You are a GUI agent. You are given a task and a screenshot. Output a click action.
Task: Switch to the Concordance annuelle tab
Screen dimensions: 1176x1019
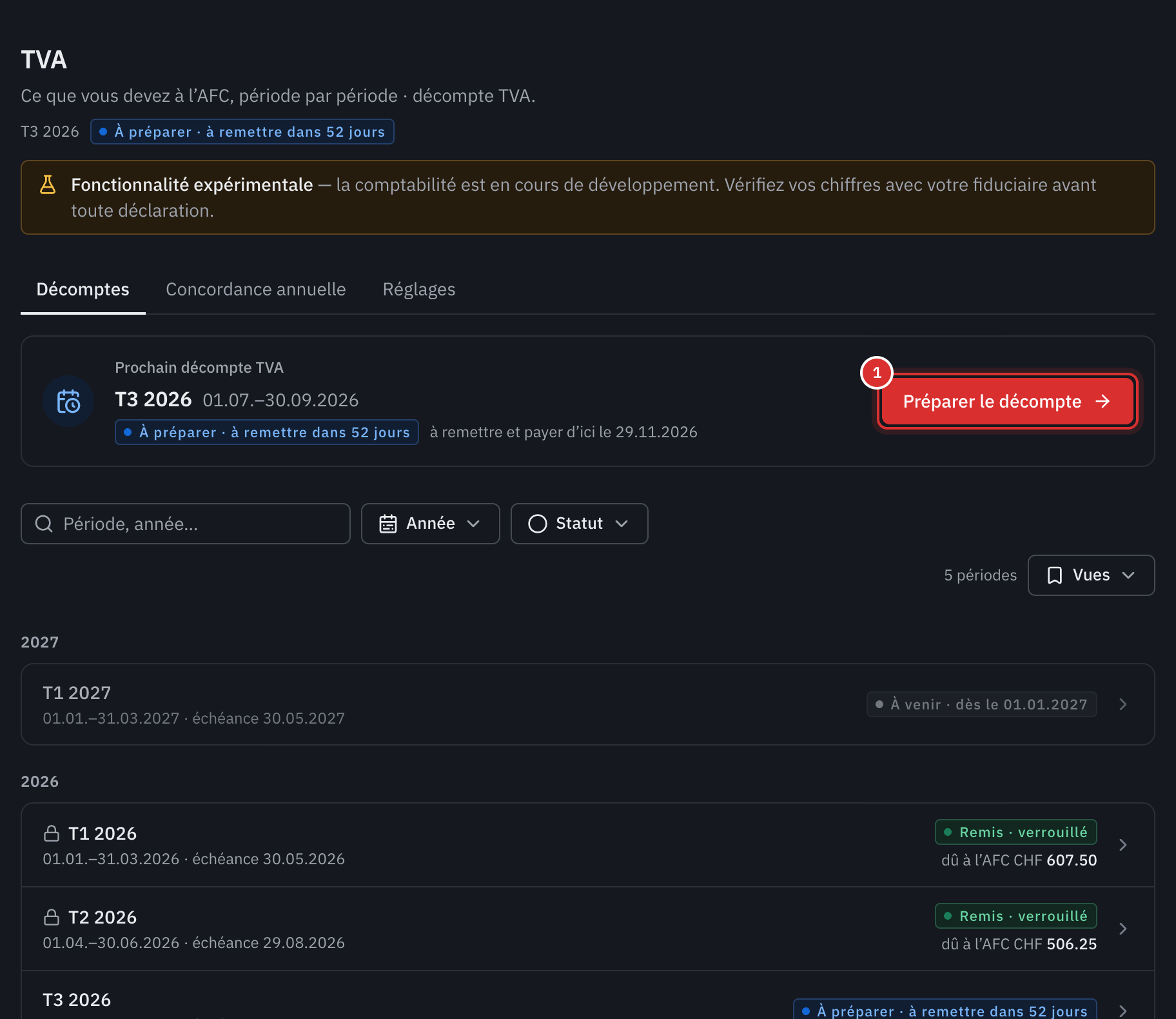tap(256, 290)
